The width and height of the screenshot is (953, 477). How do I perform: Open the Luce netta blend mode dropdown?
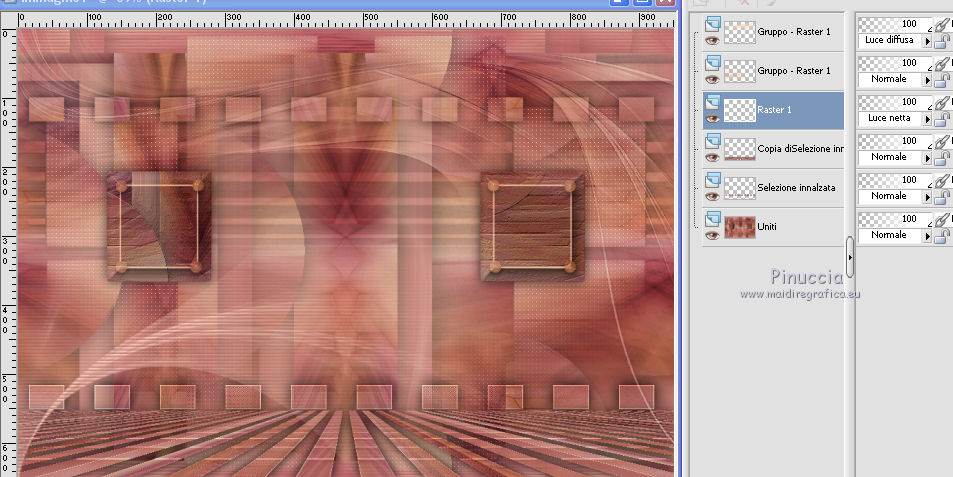(x=927, y=119)
